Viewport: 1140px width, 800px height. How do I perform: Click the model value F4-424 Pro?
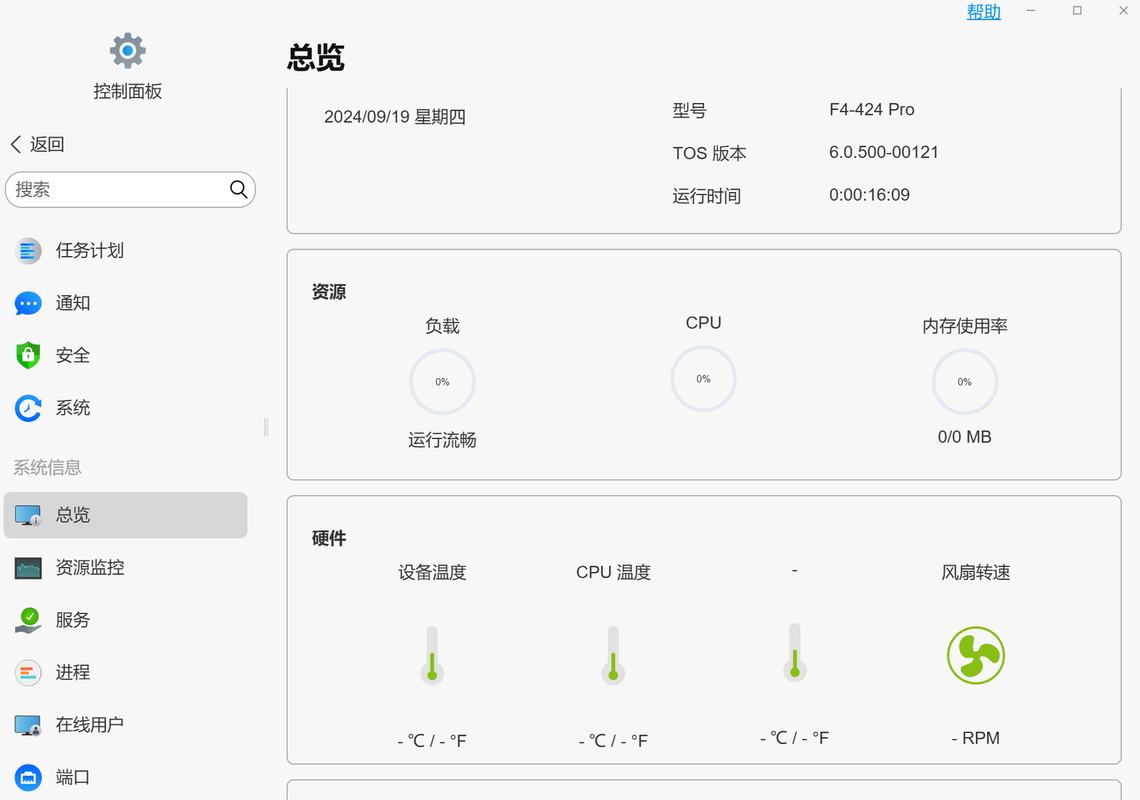872,110
